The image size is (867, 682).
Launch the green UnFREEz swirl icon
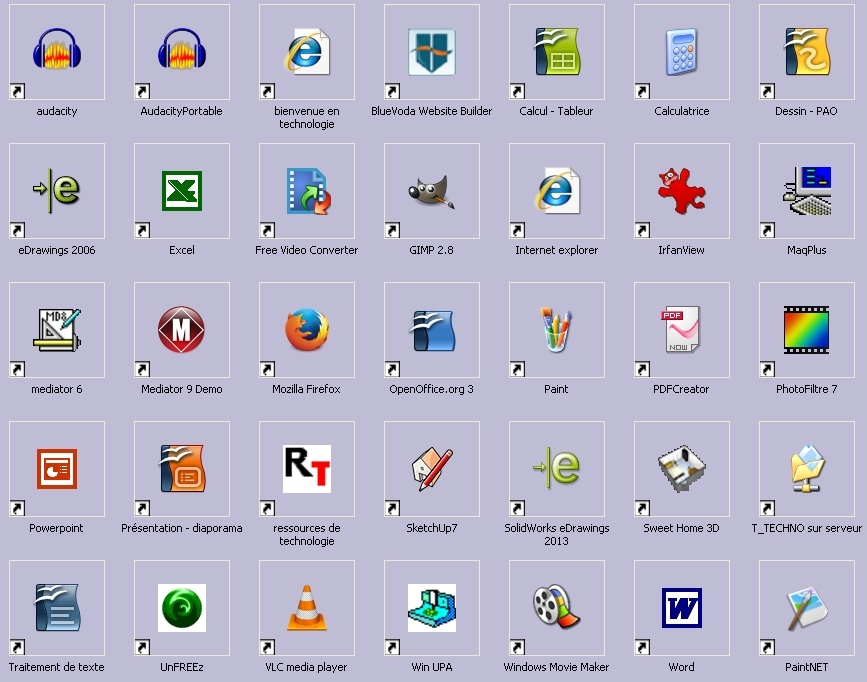coord(182,608)
